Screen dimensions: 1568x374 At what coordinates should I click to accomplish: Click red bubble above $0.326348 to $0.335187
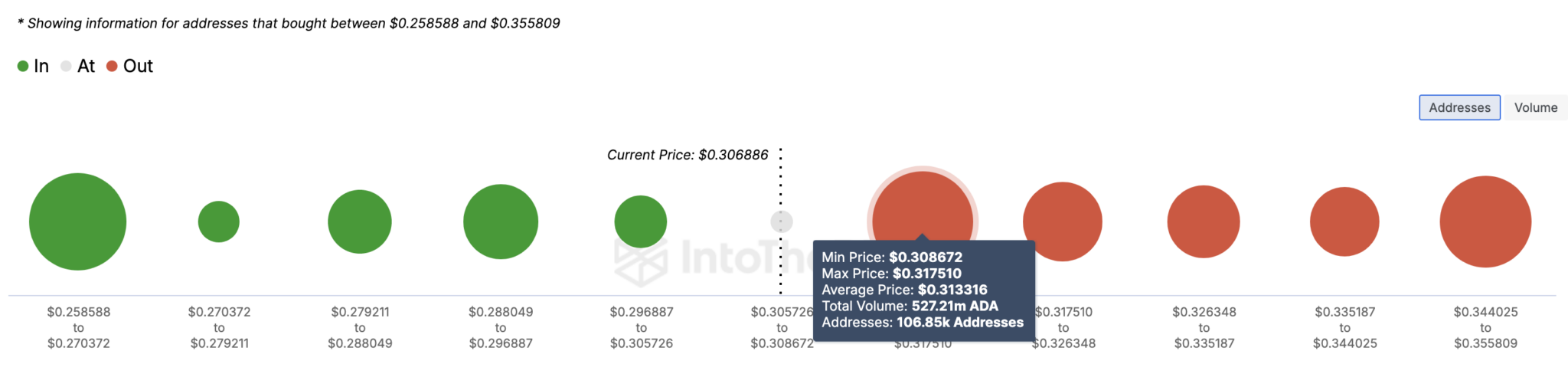(1204, 221)
